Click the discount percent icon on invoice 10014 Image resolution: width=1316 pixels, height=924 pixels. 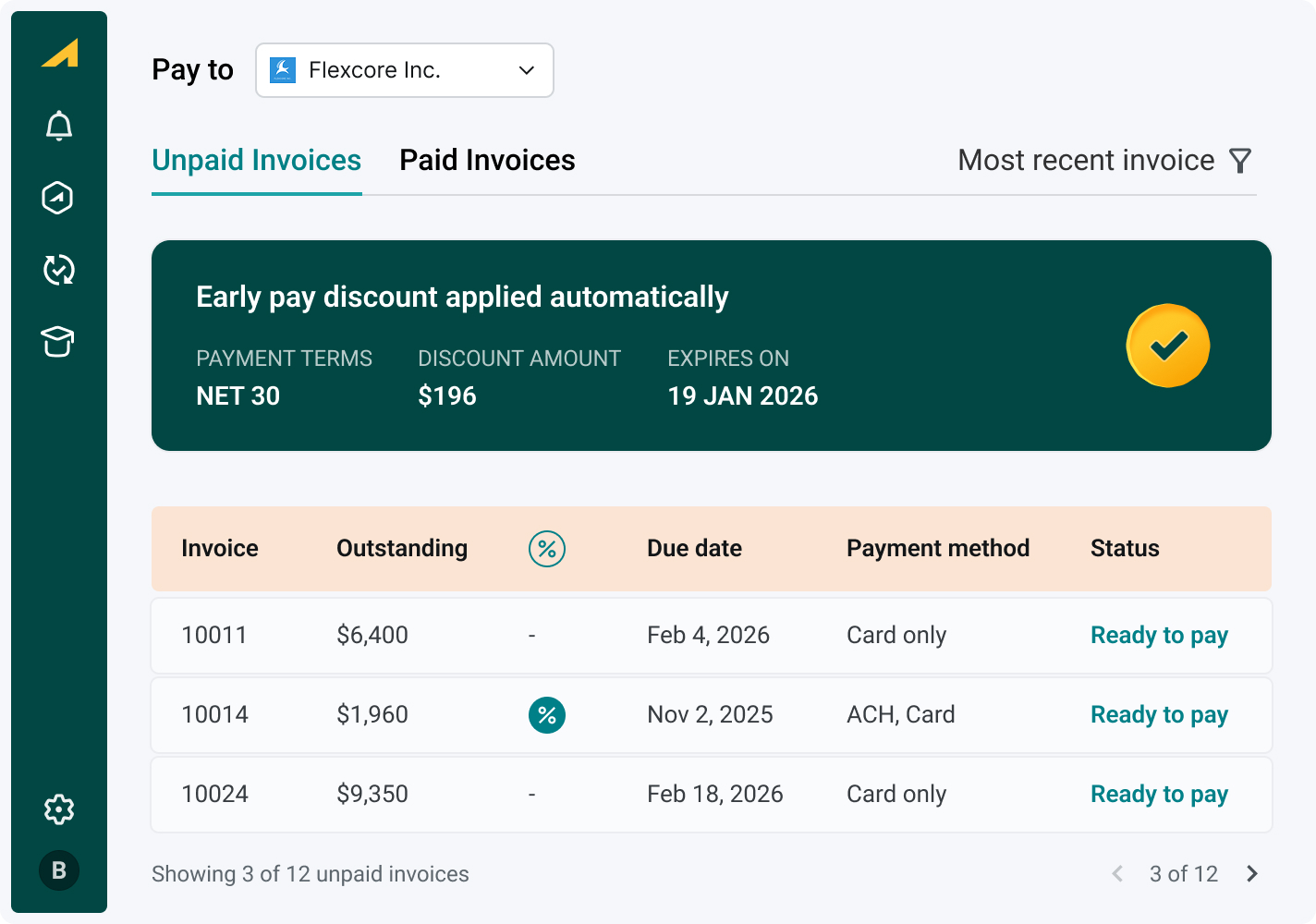point(547,715)
